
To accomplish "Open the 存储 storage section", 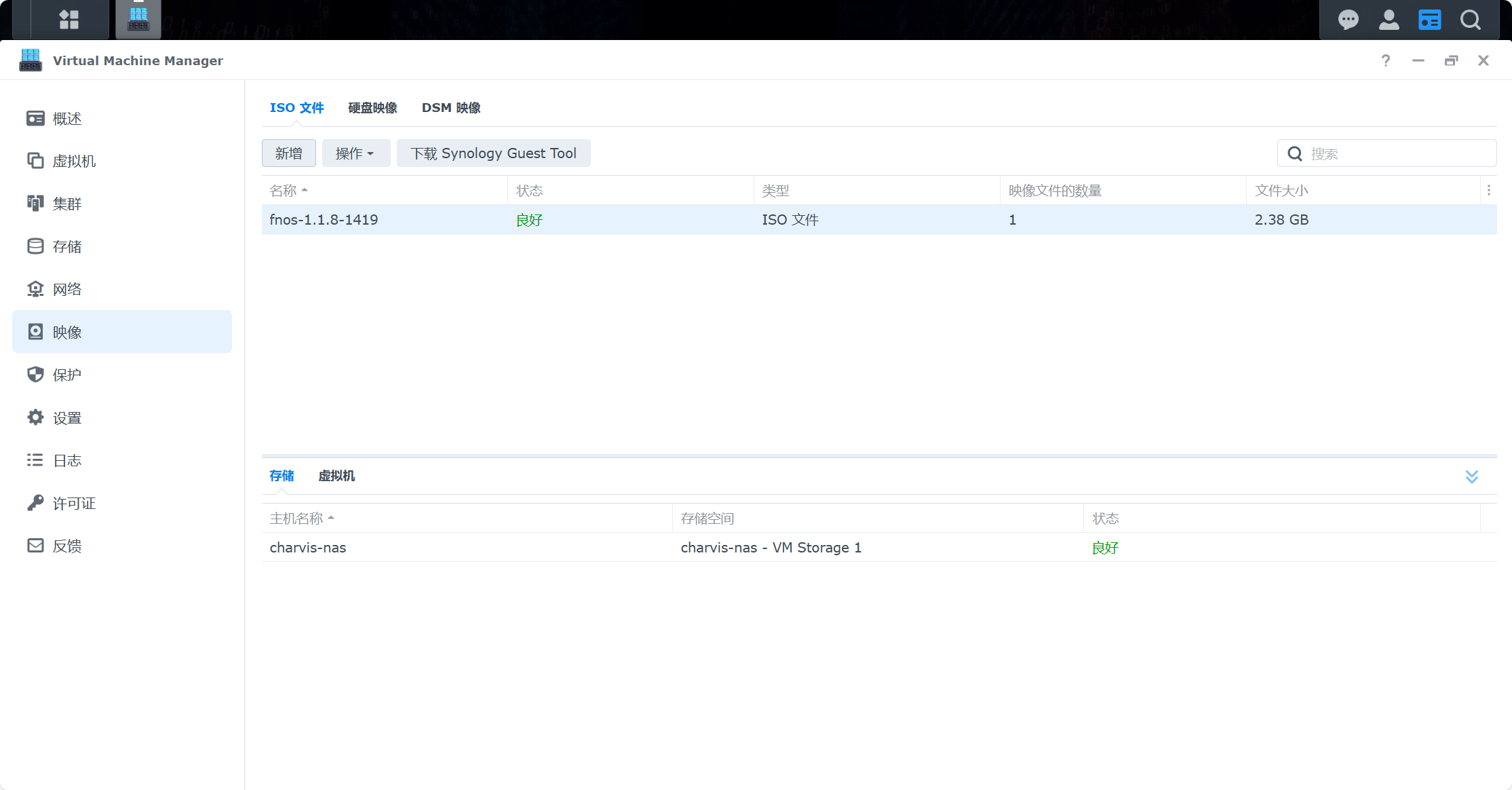I will point(66,246).
